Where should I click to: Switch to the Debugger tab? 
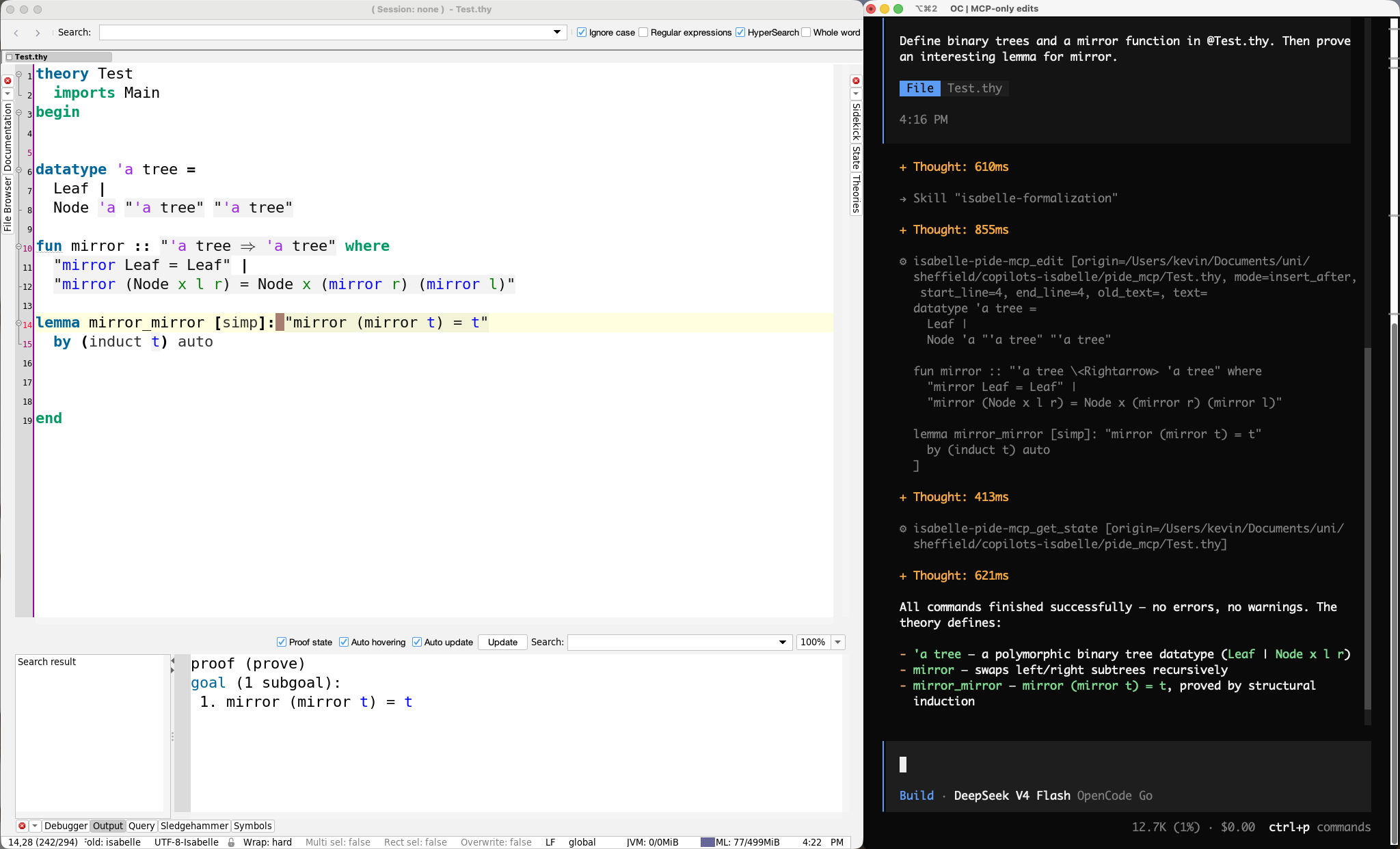coord(66,826)
